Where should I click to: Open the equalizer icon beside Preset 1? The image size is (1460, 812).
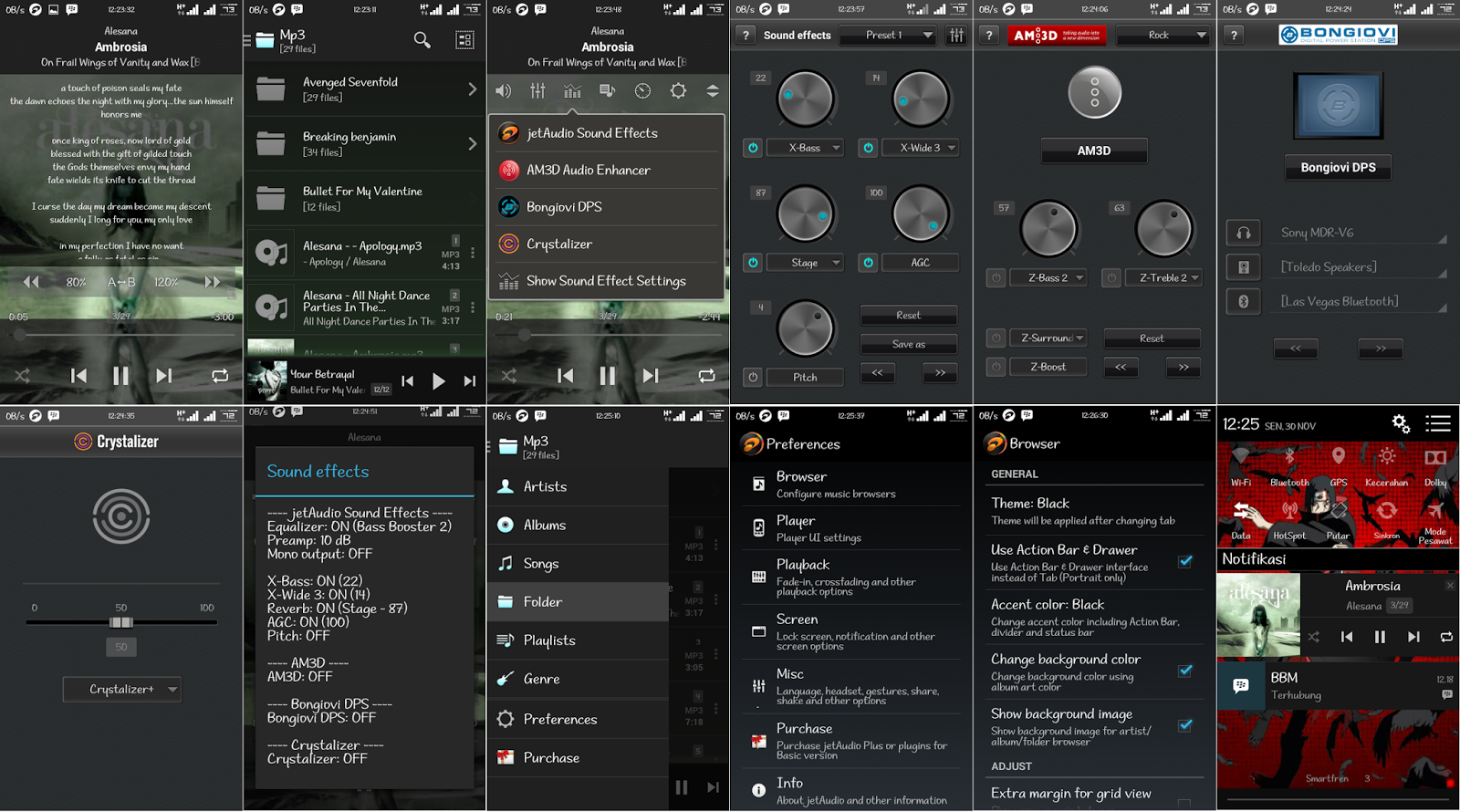coord(956,35)
